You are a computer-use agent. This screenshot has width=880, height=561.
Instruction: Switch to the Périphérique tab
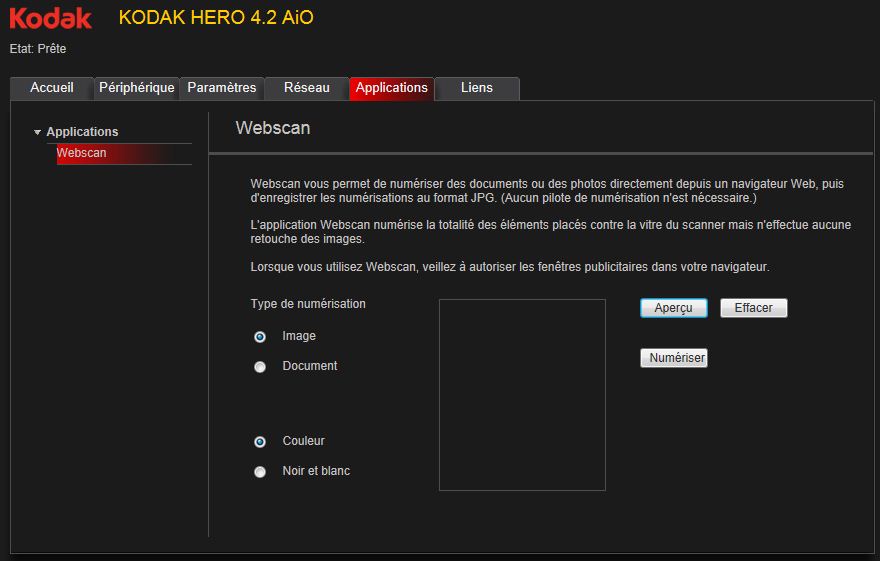click(x=137, y=88)
